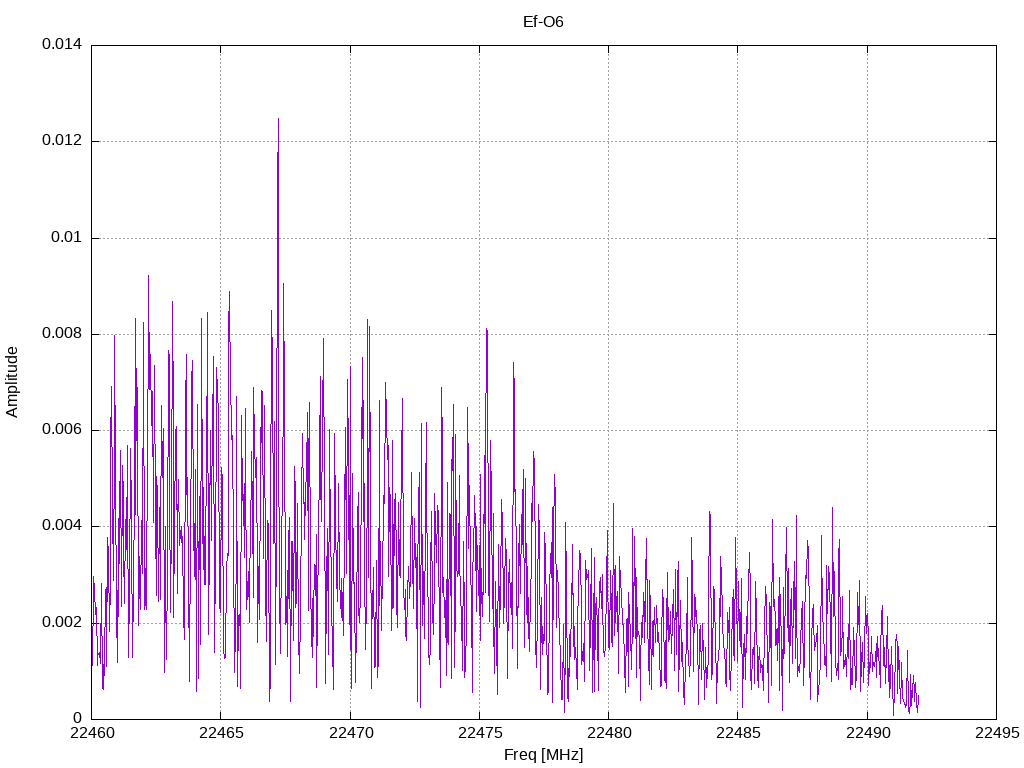Click the 0.012 y-axis tick label
This screenshot has height=768, width=1024.
[62, 140]
